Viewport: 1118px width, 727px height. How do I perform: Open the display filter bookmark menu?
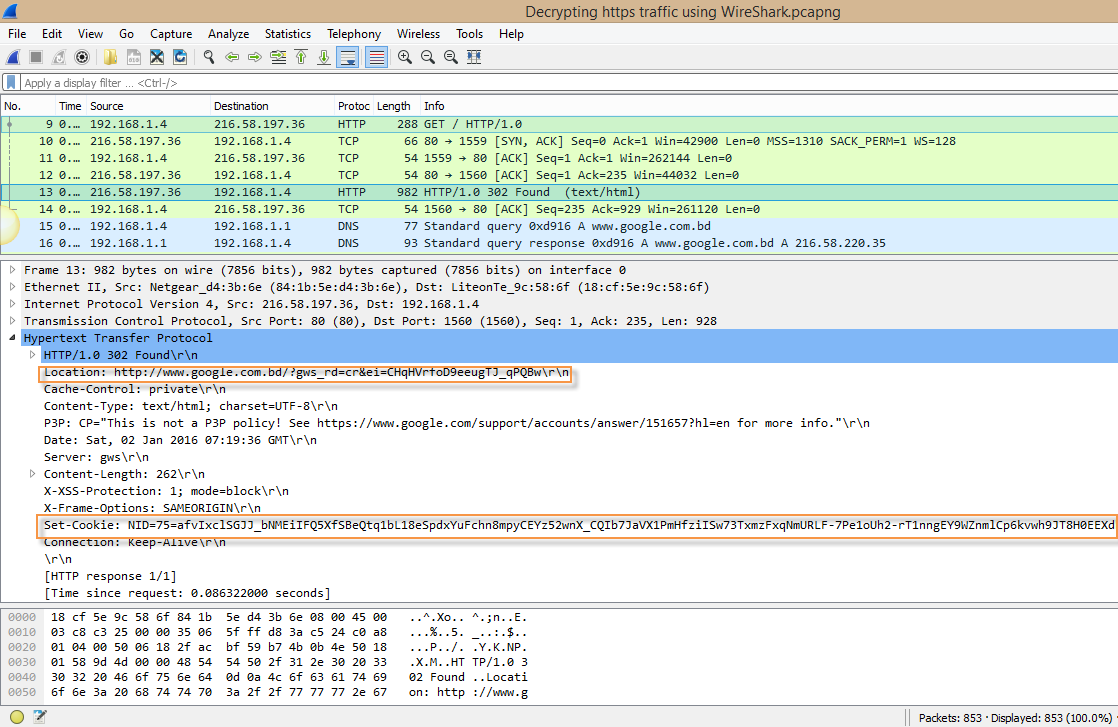[11, 83]
